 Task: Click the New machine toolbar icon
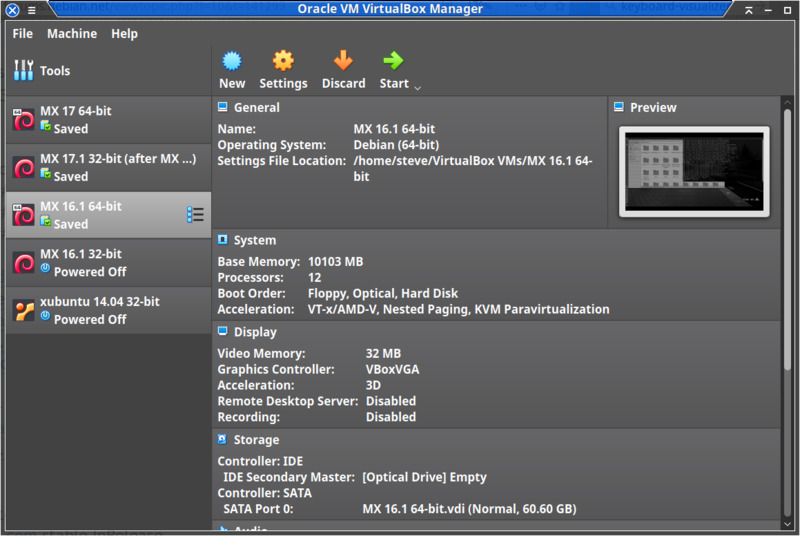click(x=232, y=61)
